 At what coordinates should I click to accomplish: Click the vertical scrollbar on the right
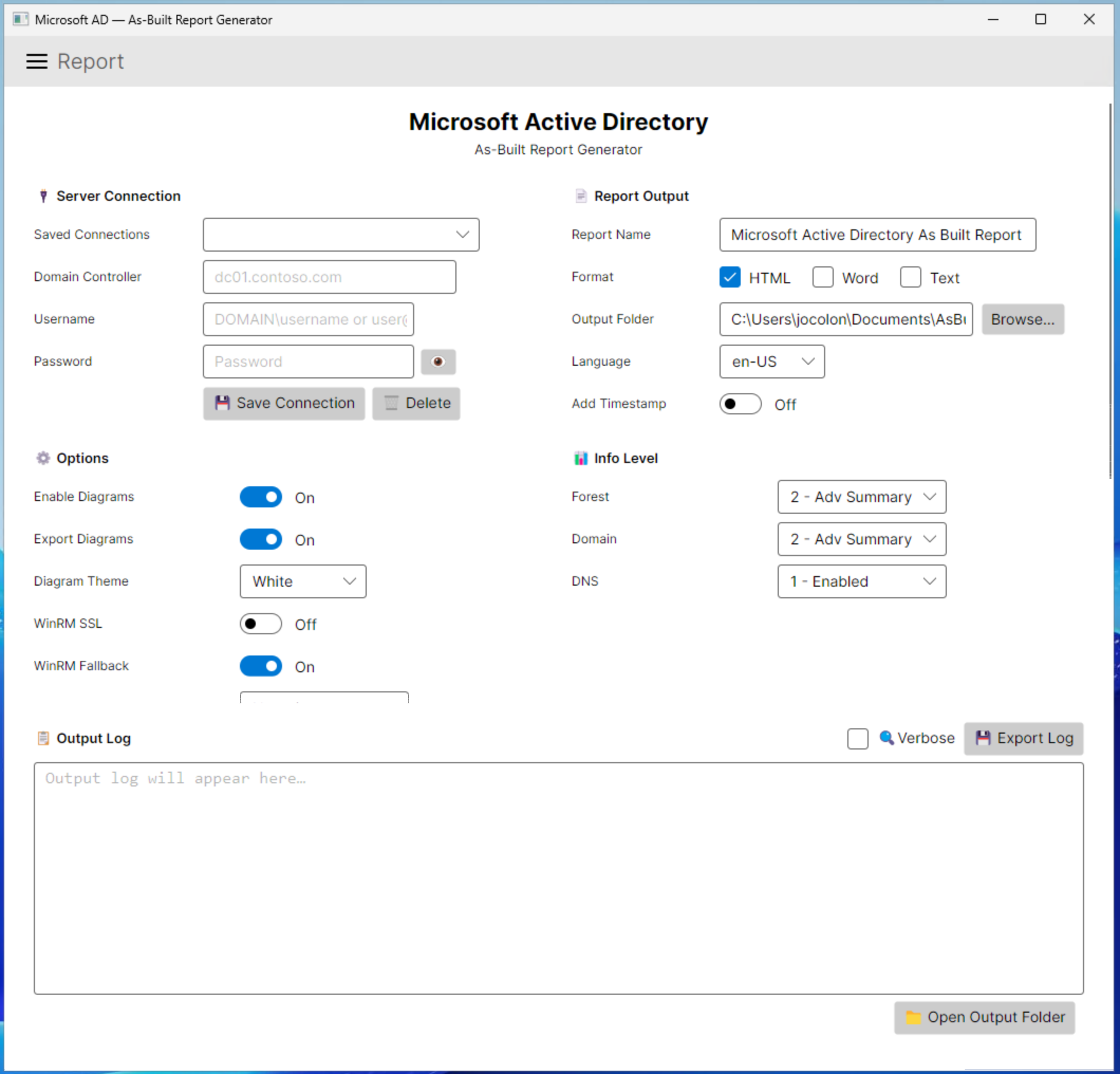point(1110,290)
